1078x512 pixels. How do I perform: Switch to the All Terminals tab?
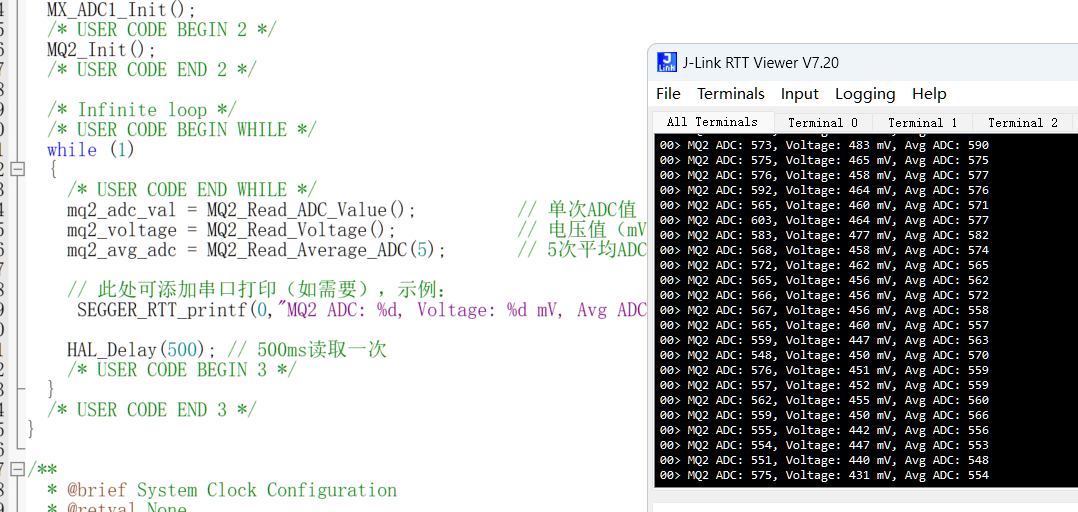click(x=712, y=122)
